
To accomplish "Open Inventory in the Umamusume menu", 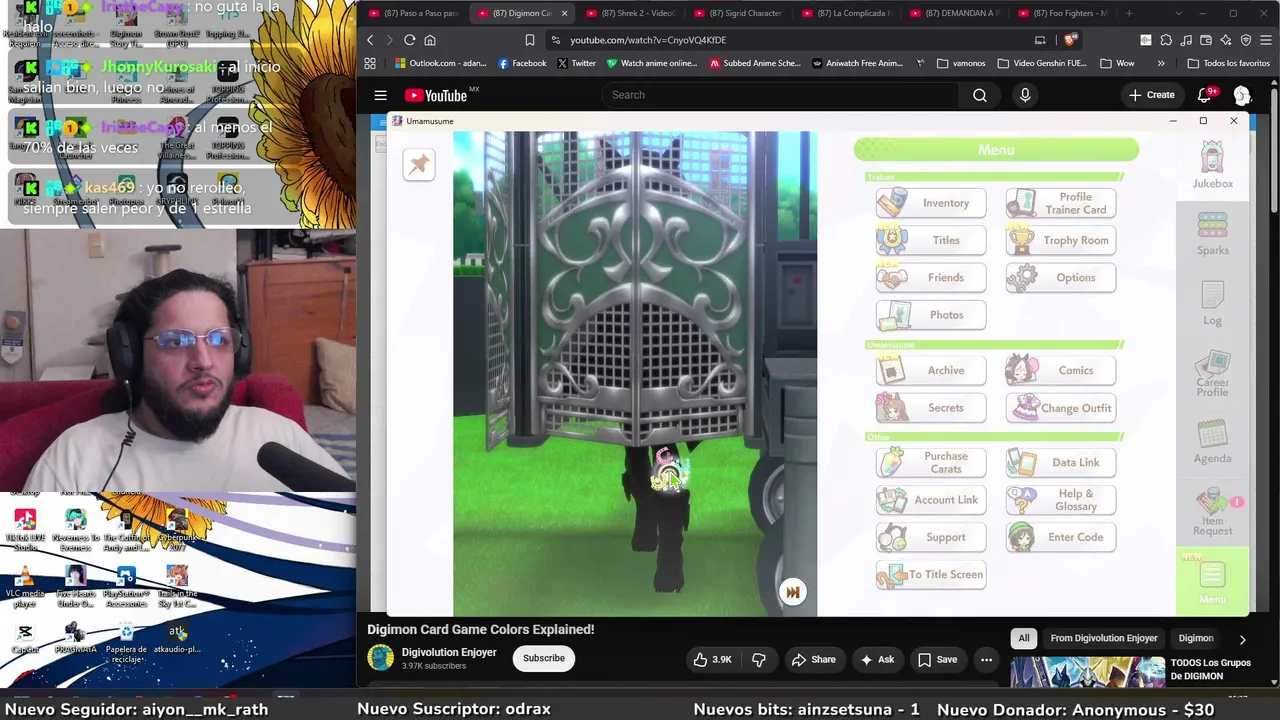I will coord(931,203).
